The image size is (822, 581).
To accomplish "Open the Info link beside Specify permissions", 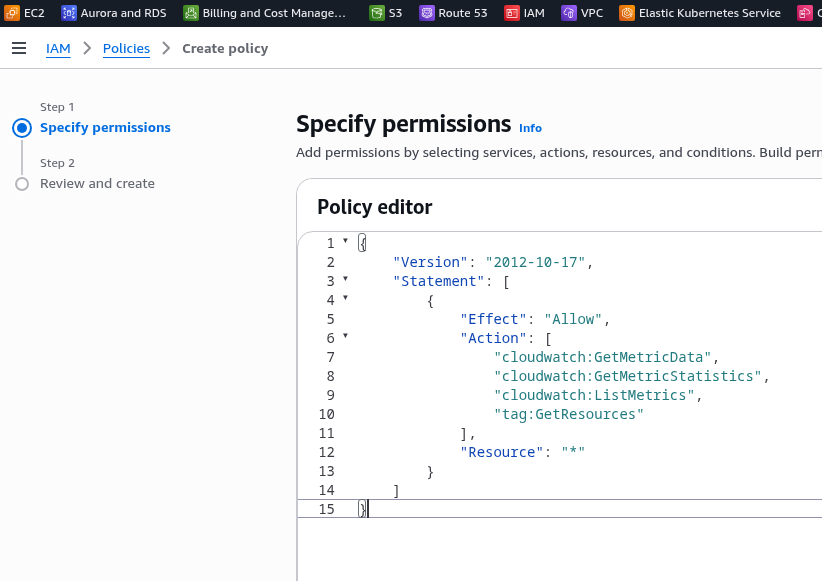I will pyautogui.click(x=530, y=128).
